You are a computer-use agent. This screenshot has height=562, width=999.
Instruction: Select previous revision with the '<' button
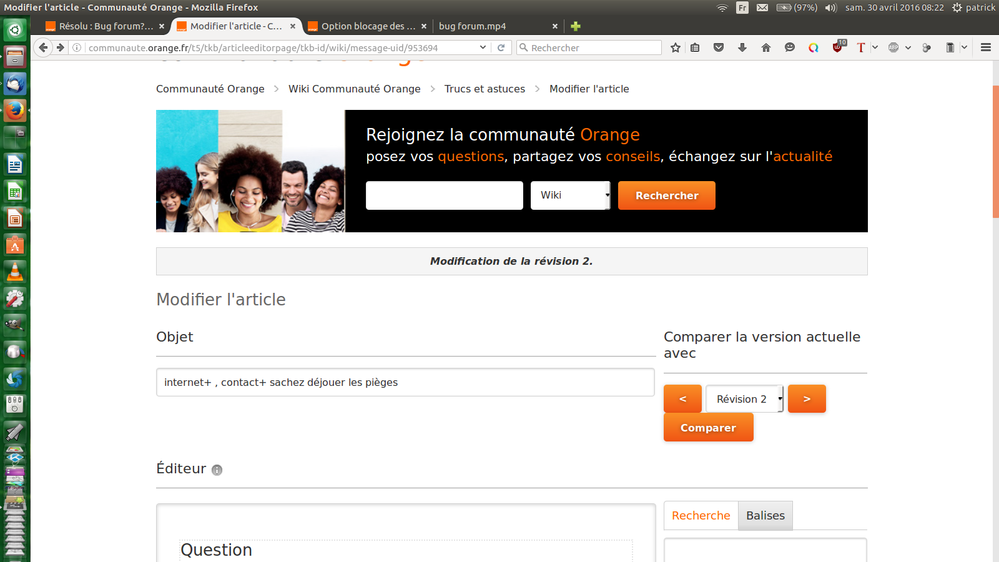[x=682, y=399]
